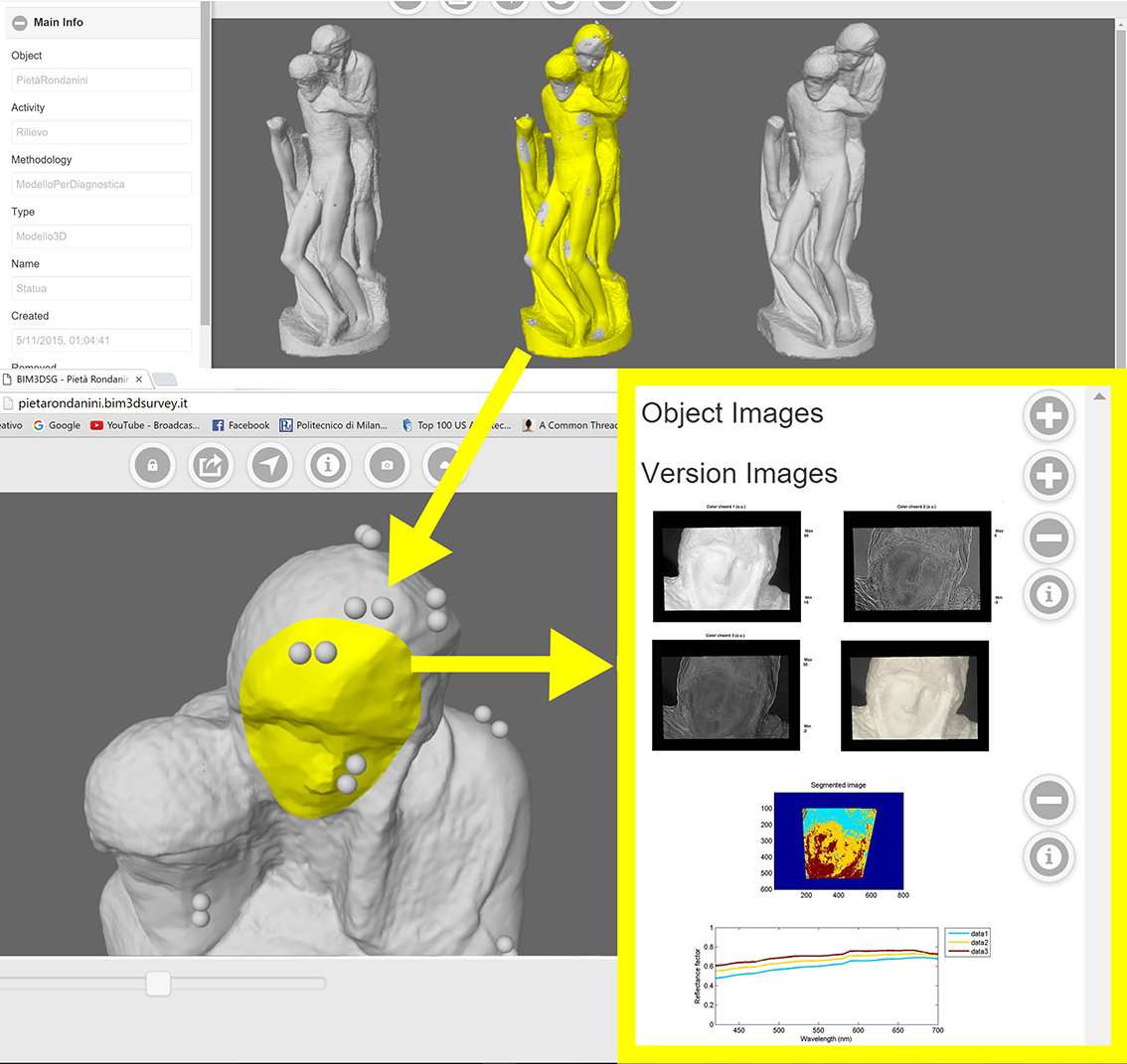1127x1064 pixels.
Task: Open the A Common Thread bookmark
Action: coord(570,425)
